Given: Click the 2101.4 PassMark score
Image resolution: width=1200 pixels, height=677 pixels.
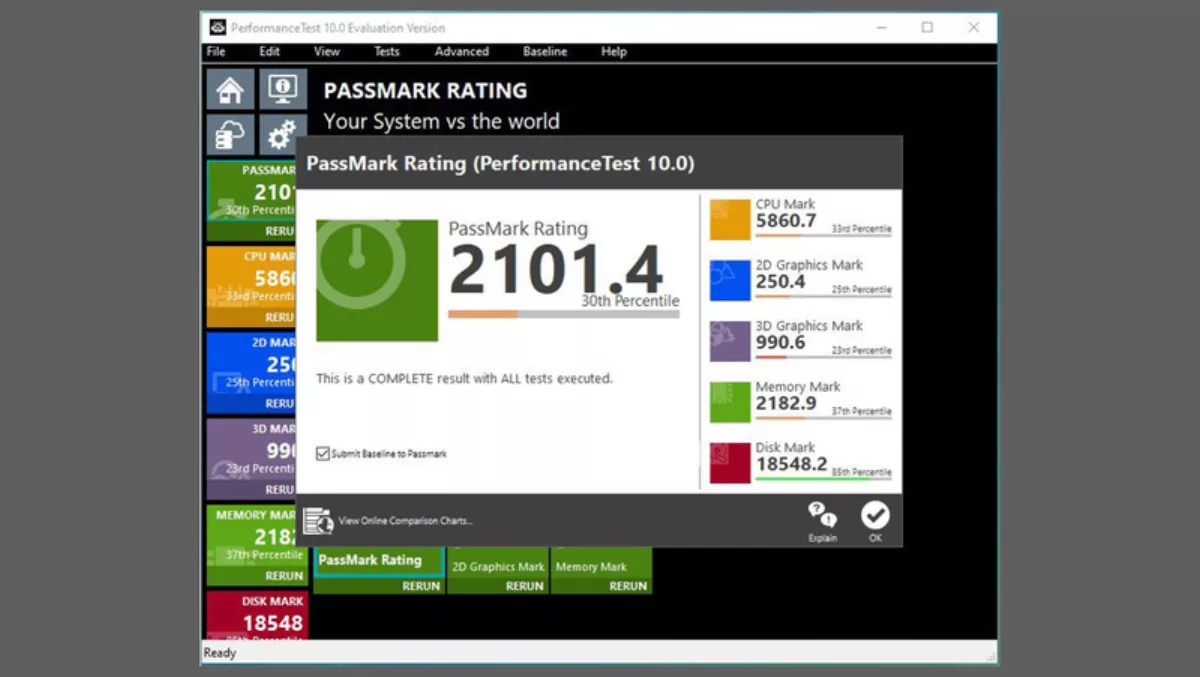Looking at the screenshot, I should tap(556, 270).
